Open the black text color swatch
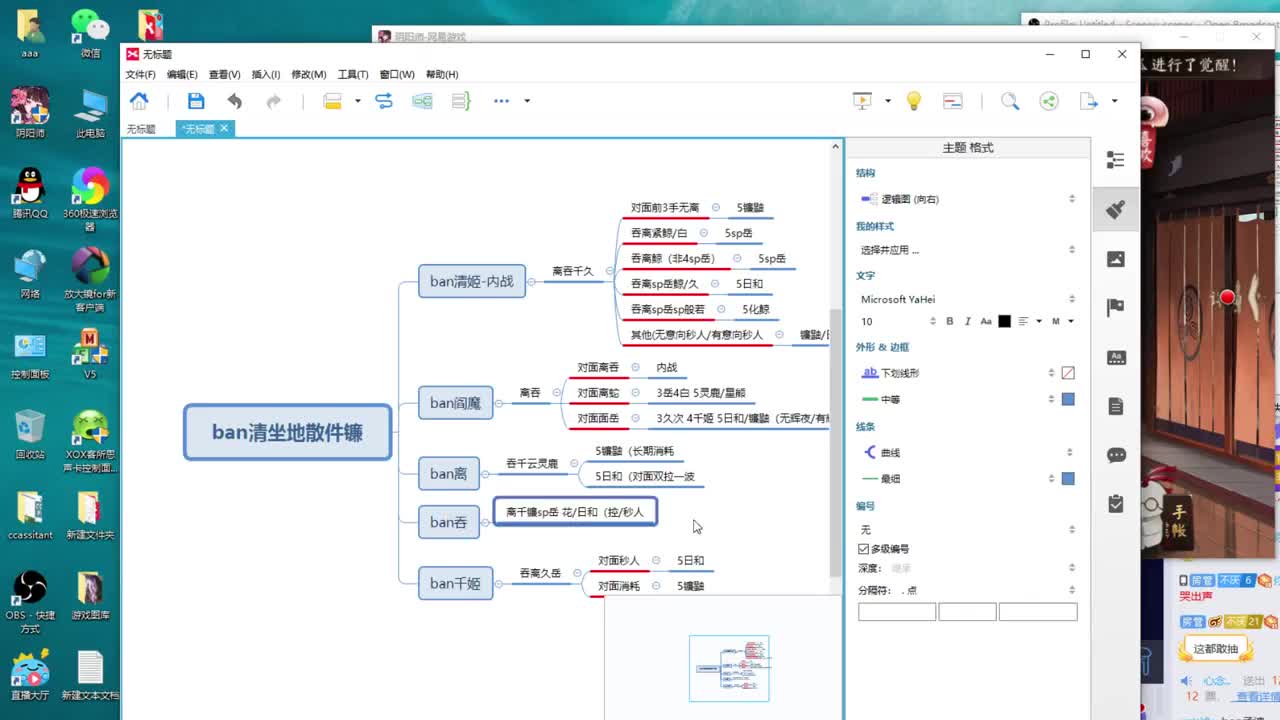The height and width of the screenshot is (720, 1280). click(x=1004, y=321)
